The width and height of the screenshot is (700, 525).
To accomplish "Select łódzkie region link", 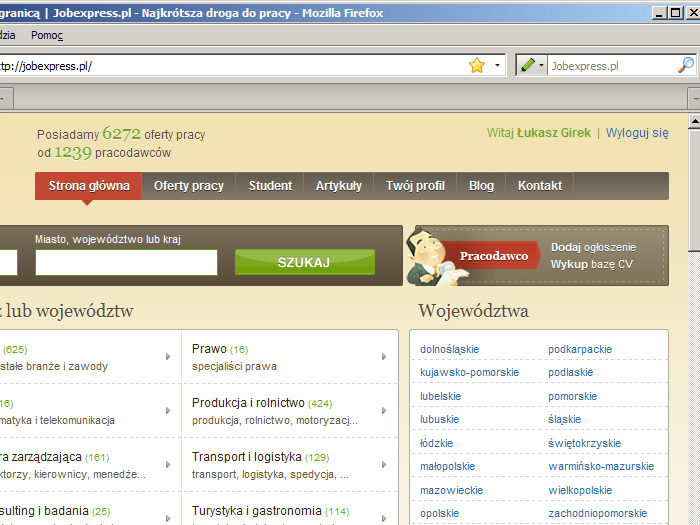I will click(436, 443).
